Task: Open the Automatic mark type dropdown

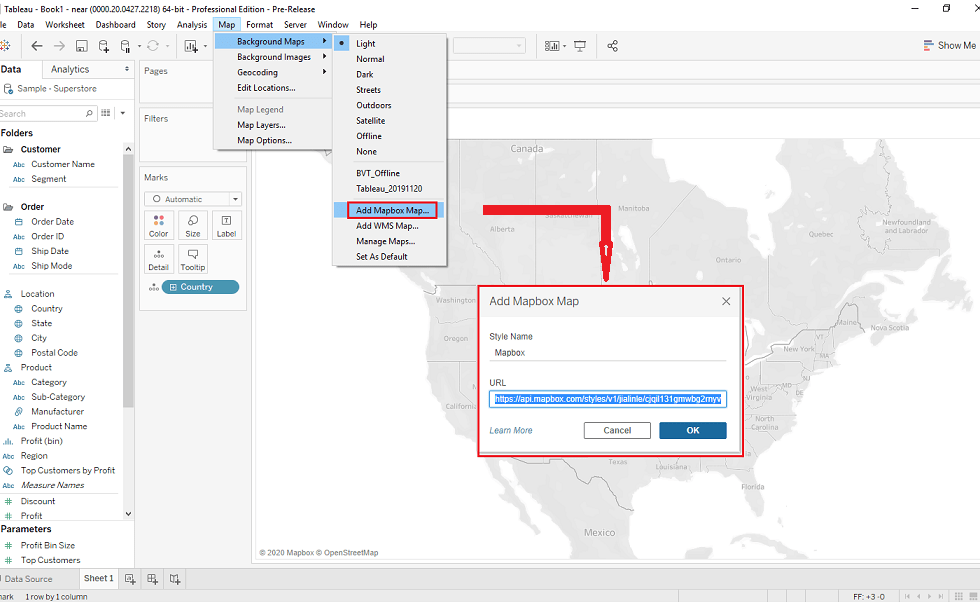Action: [x=192, y=199]
